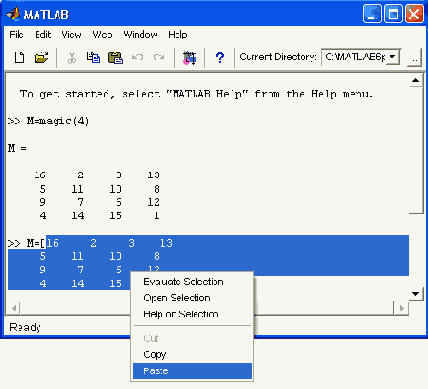428x389 pixels.
Task: Launch Simulink from the toolbar icon
Action: [189, 58]
